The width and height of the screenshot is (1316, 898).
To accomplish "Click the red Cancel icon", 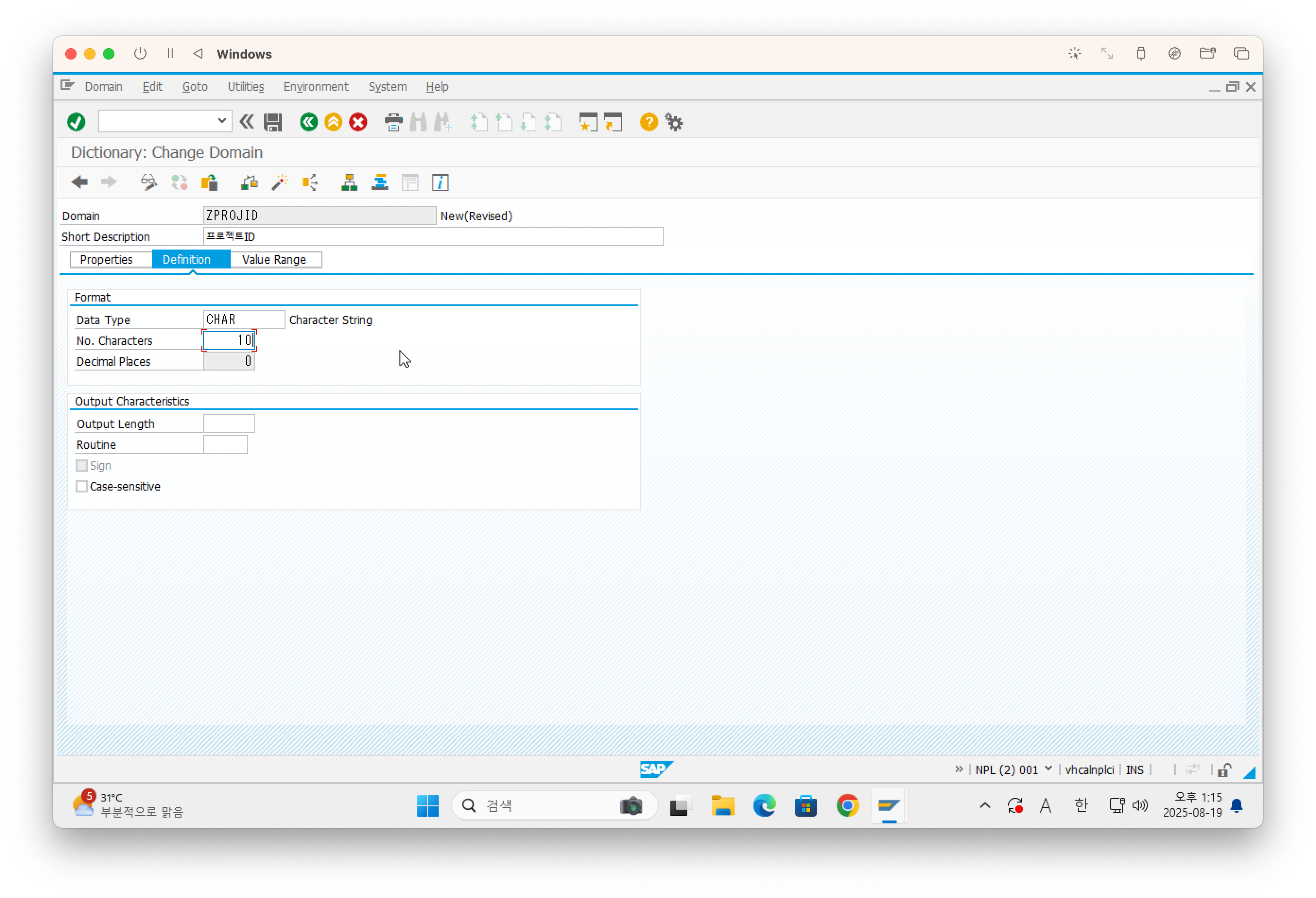I will (358, 122).
